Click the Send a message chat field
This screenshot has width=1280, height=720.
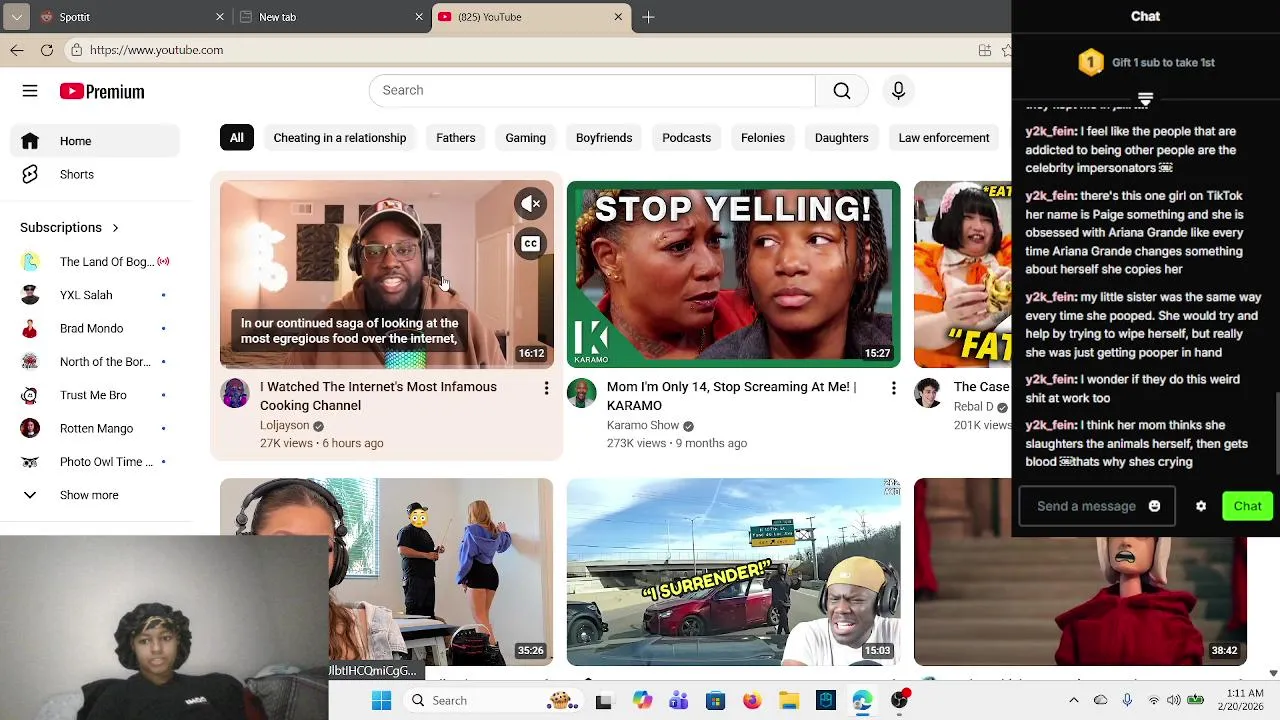point(1086,506)
